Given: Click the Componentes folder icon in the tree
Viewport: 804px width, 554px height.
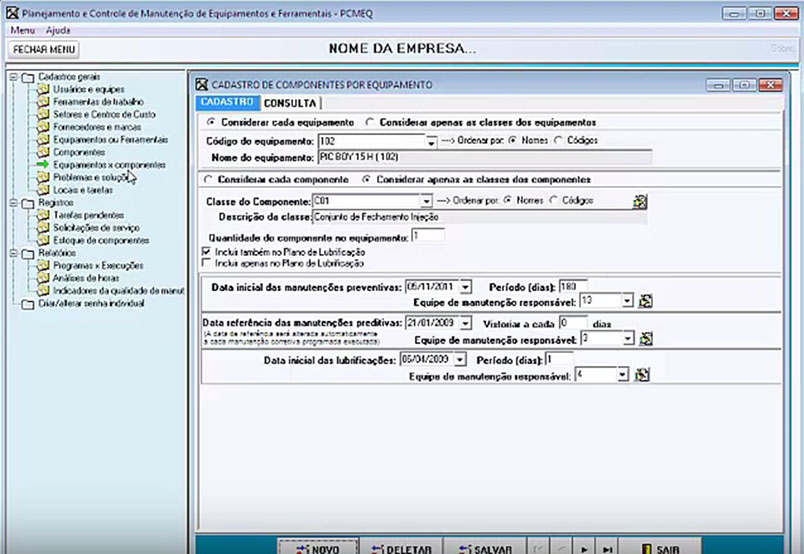Looking at the screenshot, I should pyautogui.click(x=43, y=152).
